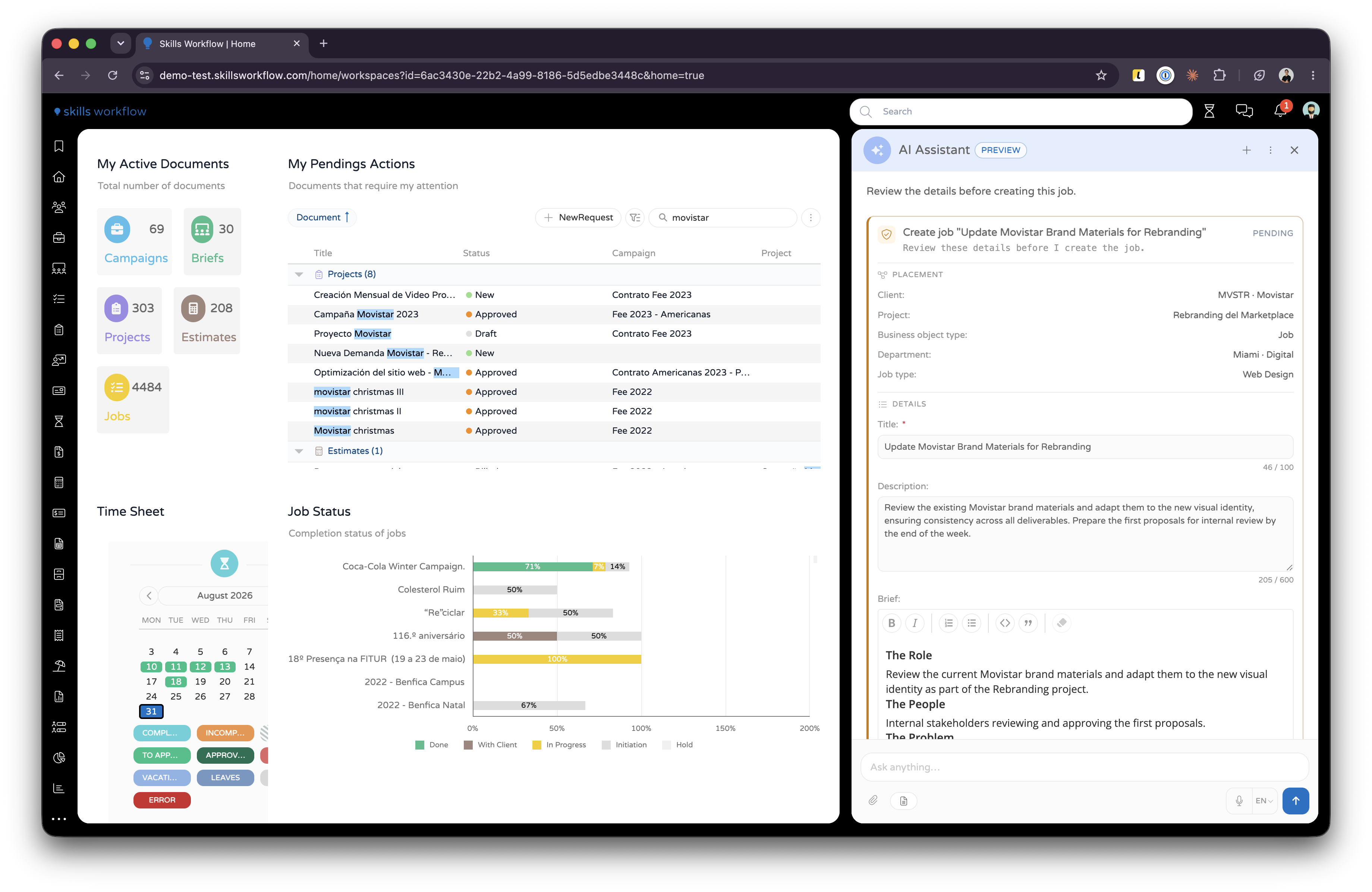
Task: Start voice input with the microphone icon
Action: (1239, 800)
